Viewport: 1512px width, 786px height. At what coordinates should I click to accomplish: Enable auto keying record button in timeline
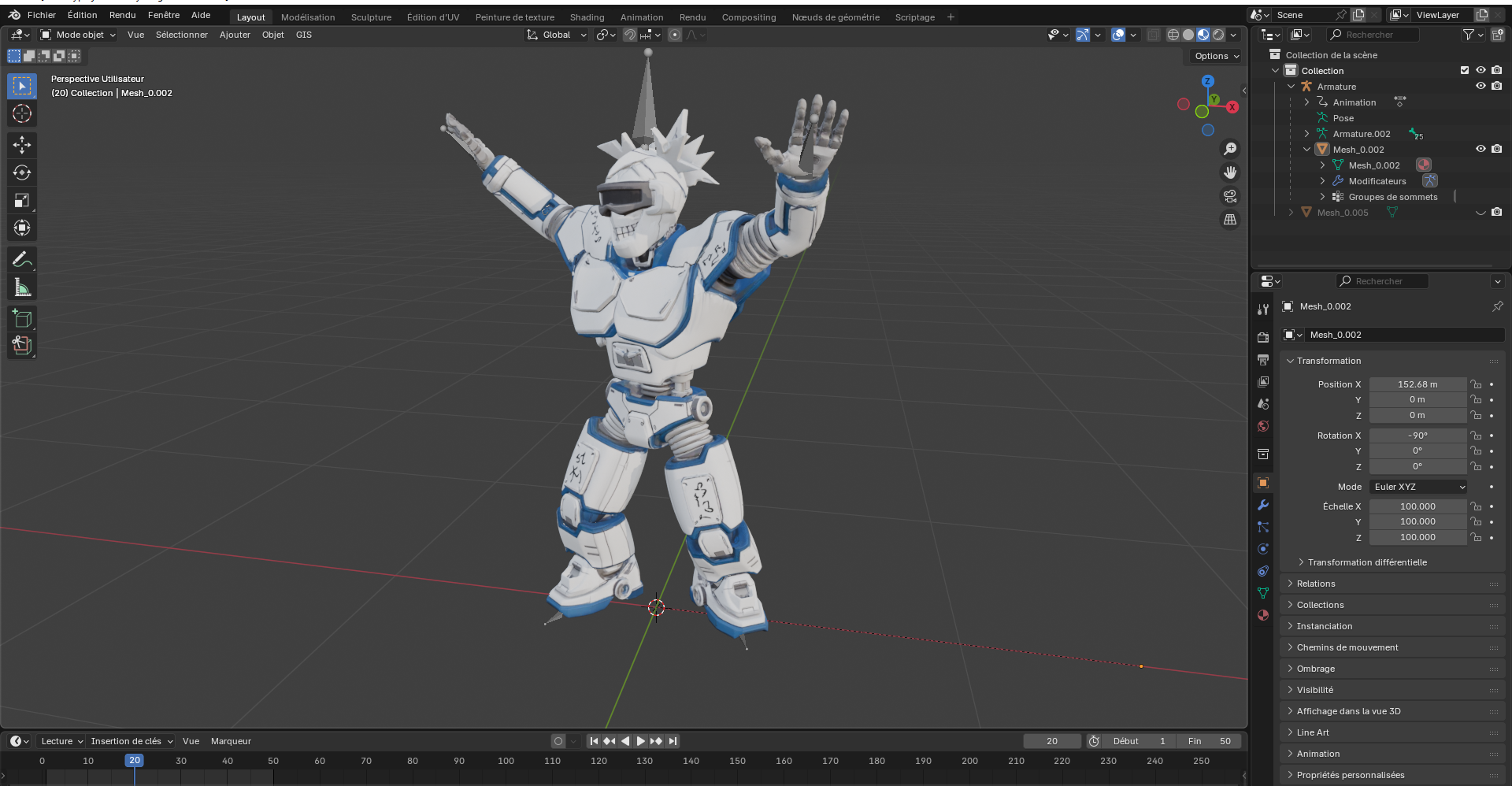point(558,741)
